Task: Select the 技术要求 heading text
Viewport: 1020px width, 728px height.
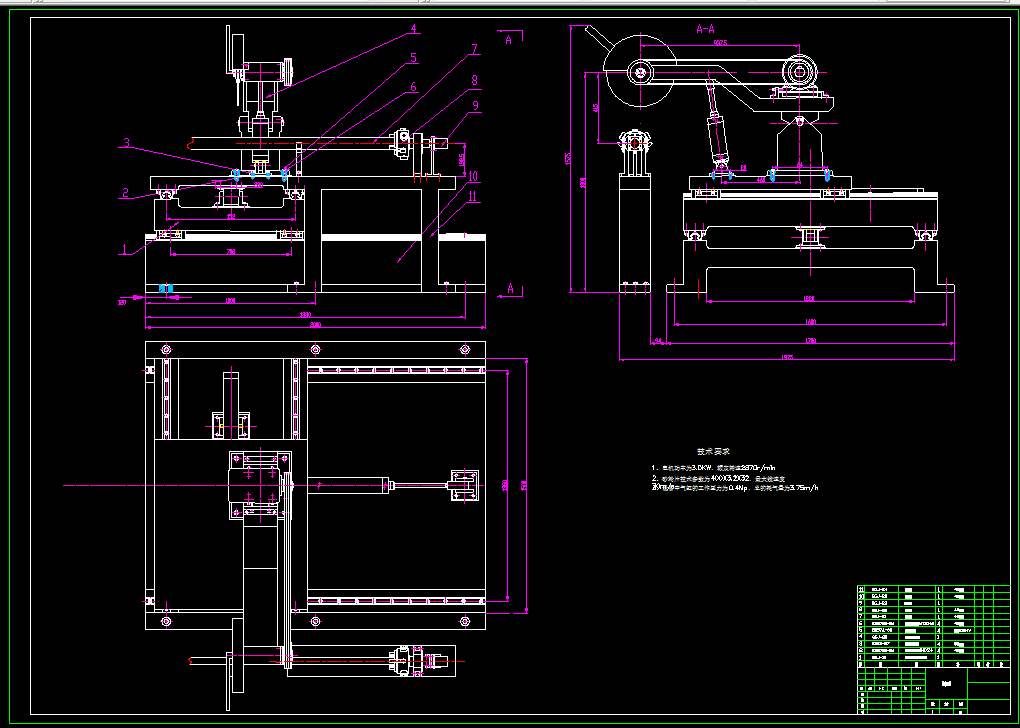Action: pyautogui.click(x=715, y=451)
